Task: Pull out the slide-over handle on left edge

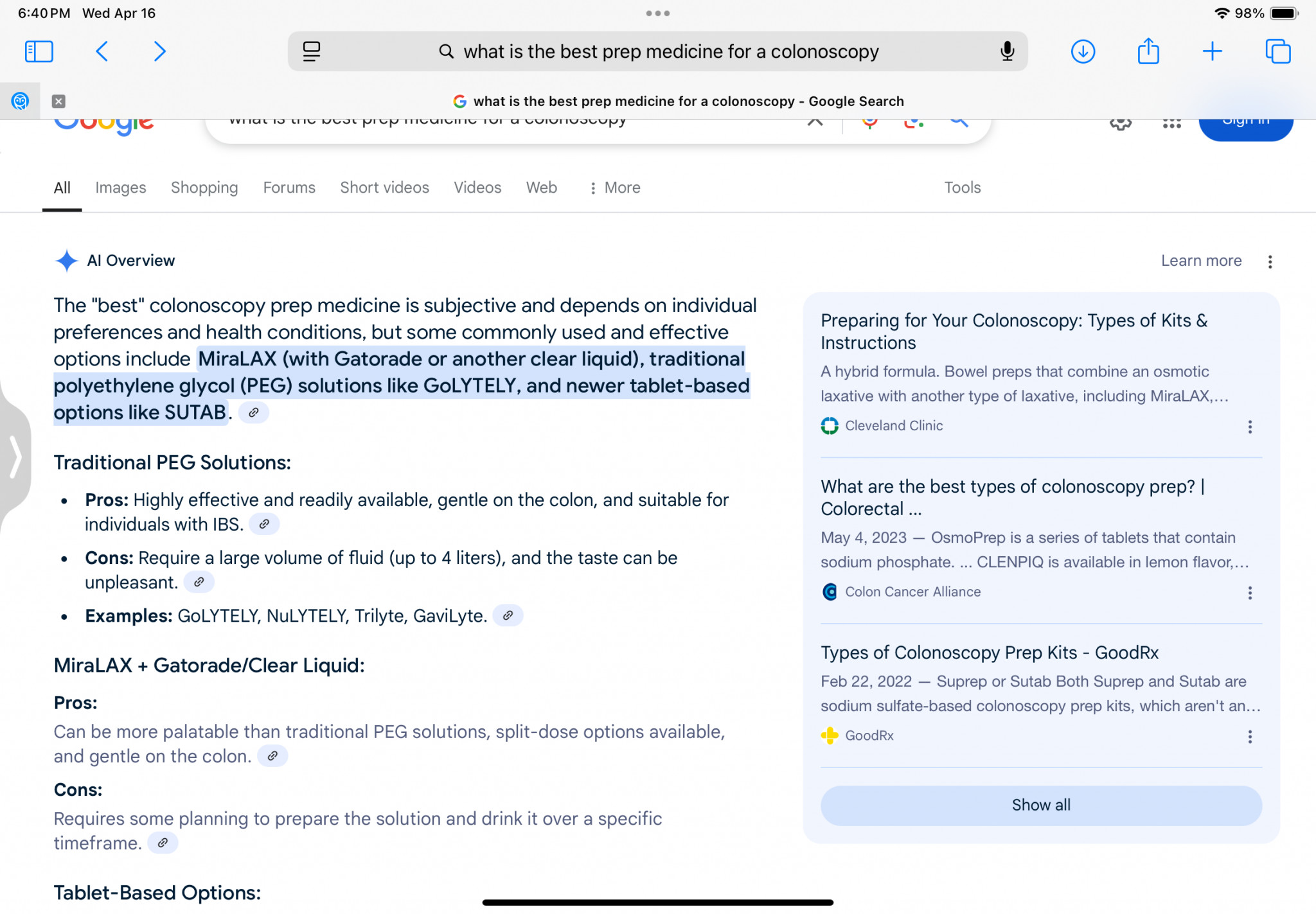Action: click(x=14, y=457)
